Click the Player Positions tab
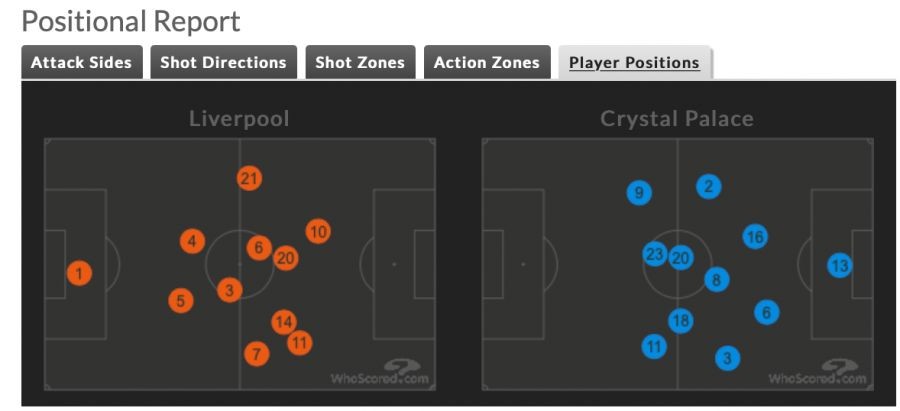This screenshot has height=411, width=900. click(634, 62)
